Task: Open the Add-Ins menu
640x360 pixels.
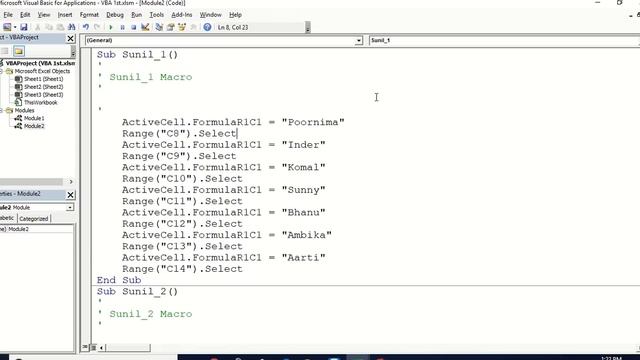Action: coord(182,15)
